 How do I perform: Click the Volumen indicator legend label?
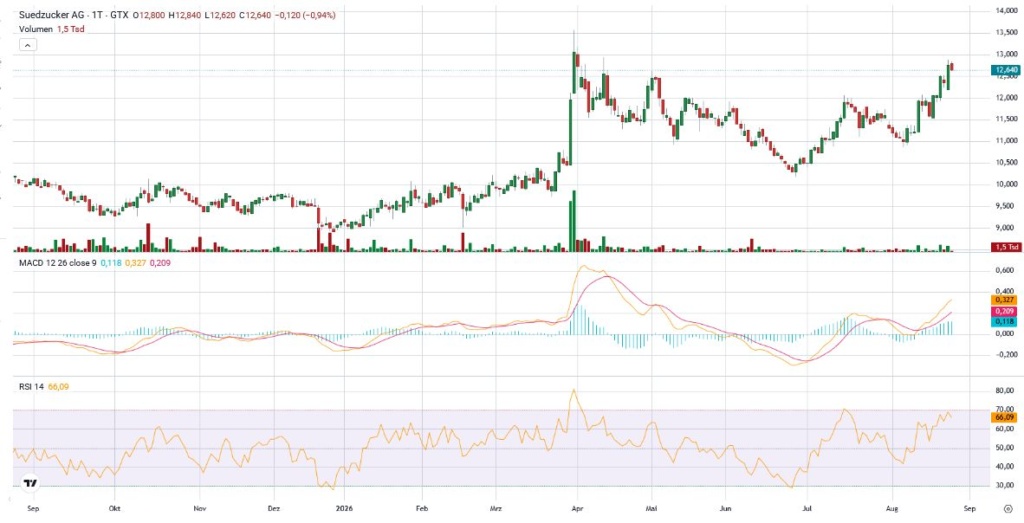point(34,29)
